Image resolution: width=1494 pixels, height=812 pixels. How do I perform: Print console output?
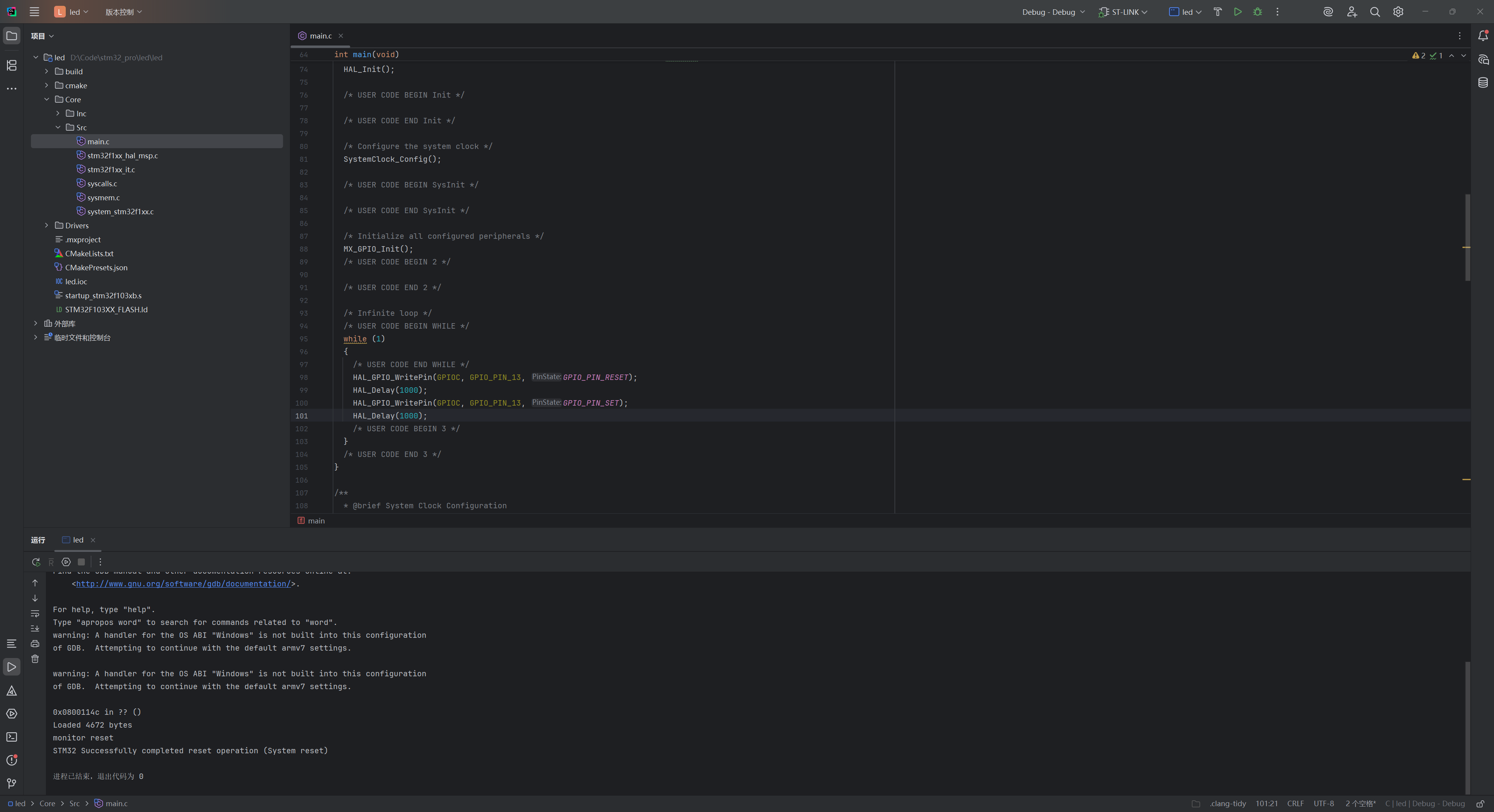[x=35, y=643]
